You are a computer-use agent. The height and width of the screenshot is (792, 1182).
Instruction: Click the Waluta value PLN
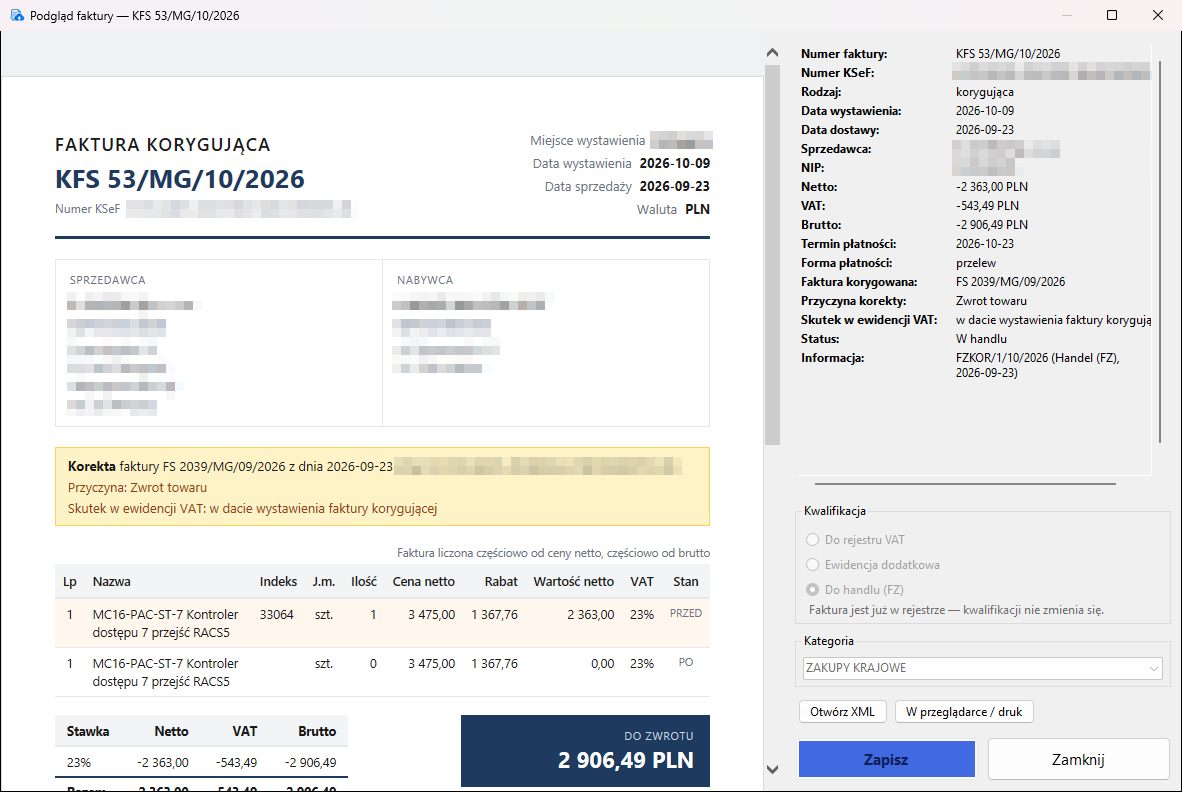click(x=697, y=209)
